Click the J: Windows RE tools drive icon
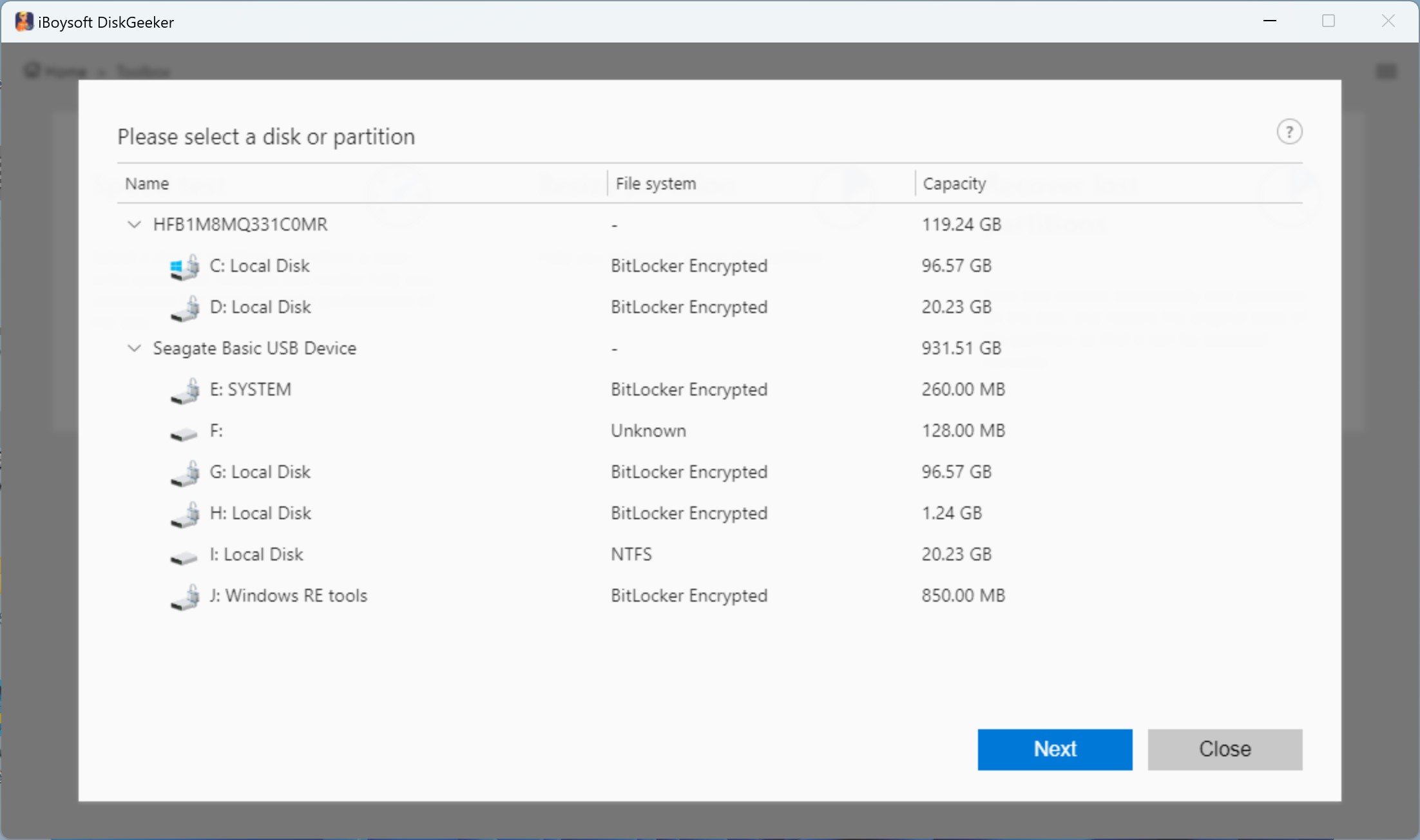 tap(184, 597)
